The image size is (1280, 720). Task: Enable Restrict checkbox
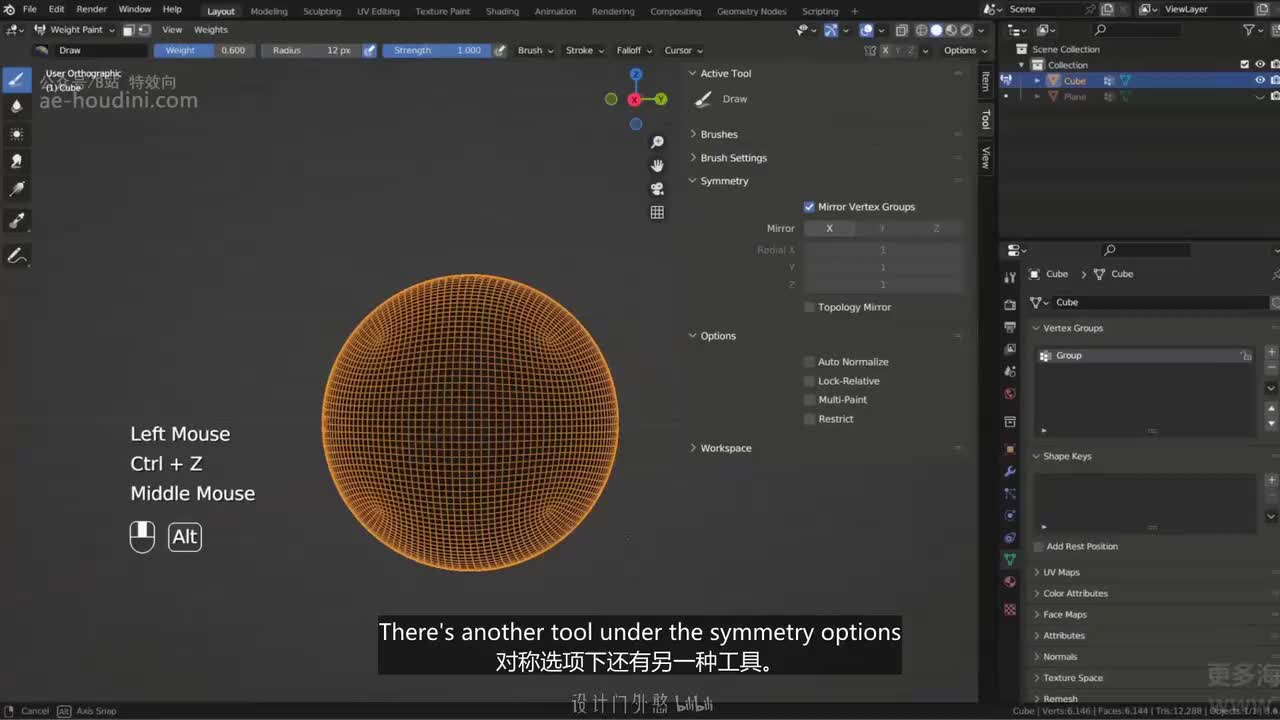tap(809, 419)
